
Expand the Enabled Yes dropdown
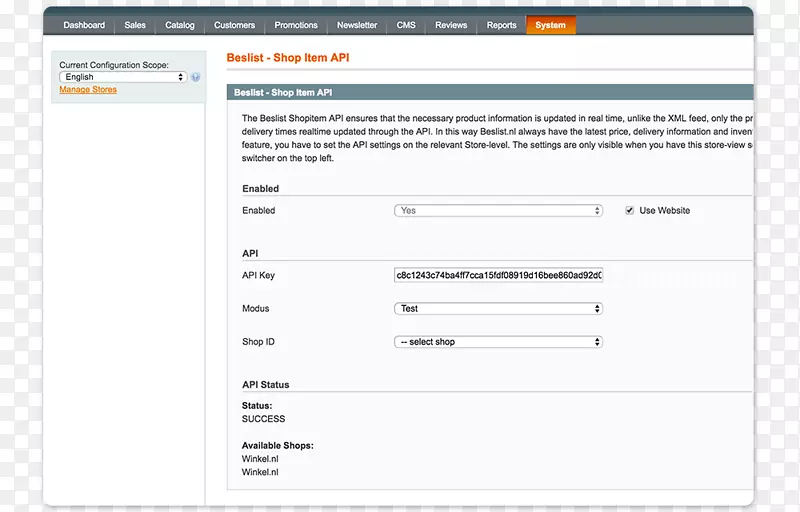coord(498,211)
